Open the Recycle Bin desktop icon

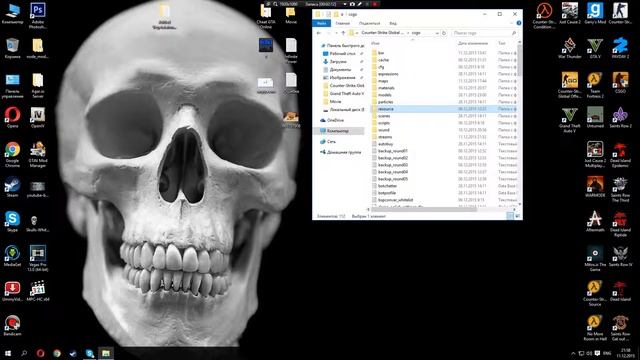click(12, 48)
